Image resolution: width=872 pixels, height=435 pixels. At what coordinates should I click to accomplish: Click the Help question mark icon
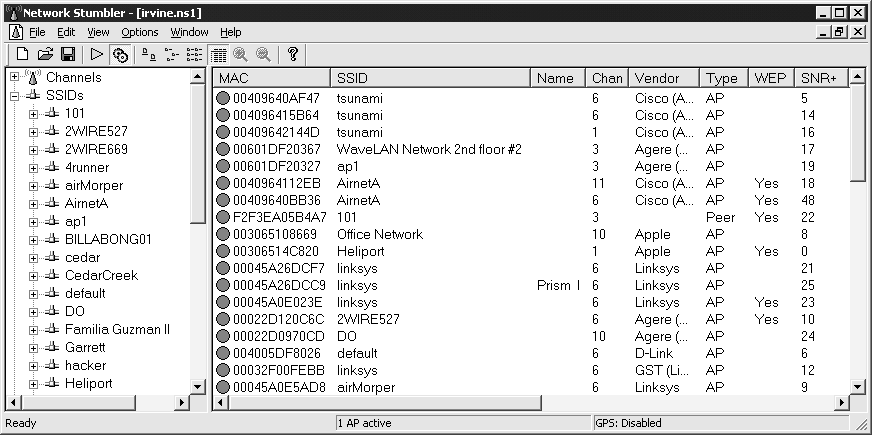293,54
